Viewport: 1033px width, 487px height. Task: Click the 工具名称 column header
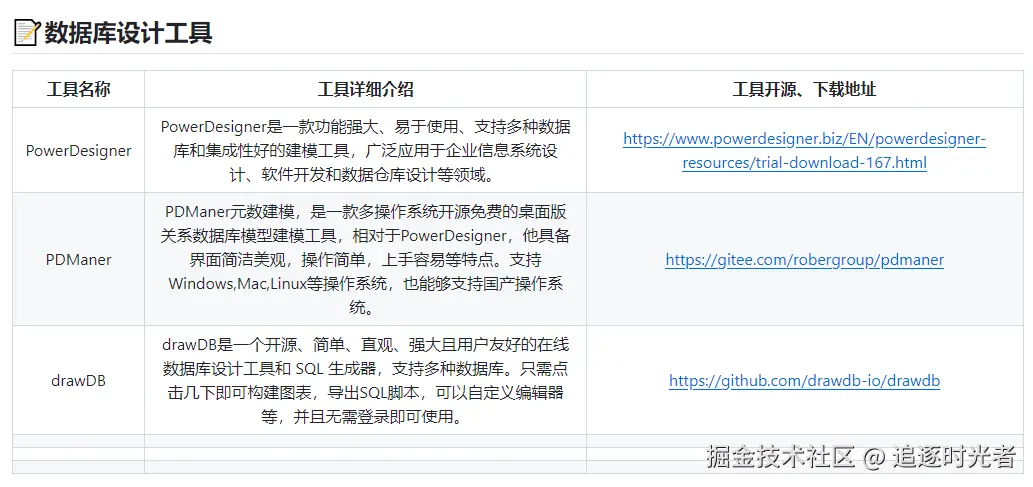(x=78, y=90)
